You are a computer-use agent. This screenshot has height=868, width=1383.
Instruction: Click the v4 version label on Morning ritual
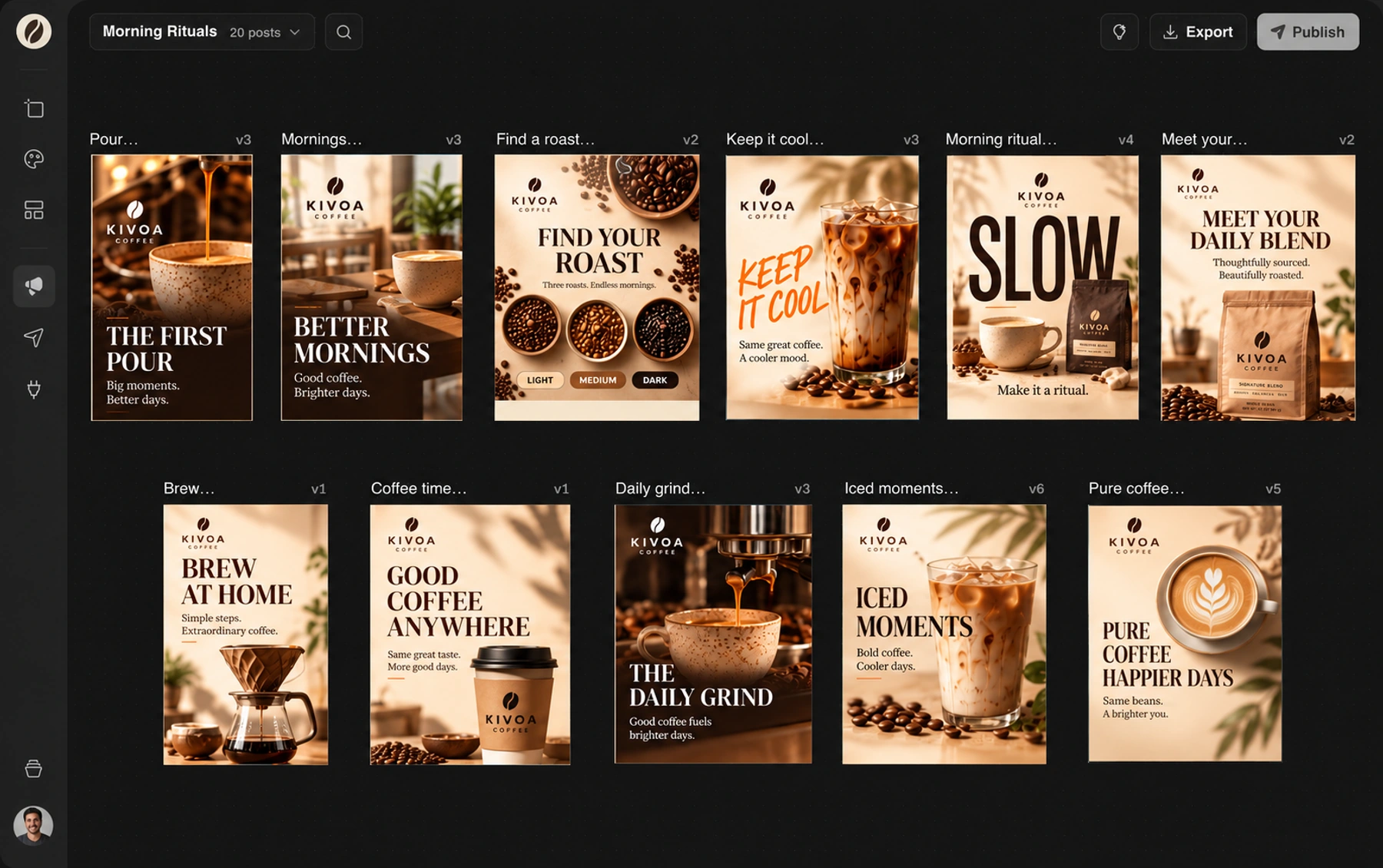point(1126,140)
